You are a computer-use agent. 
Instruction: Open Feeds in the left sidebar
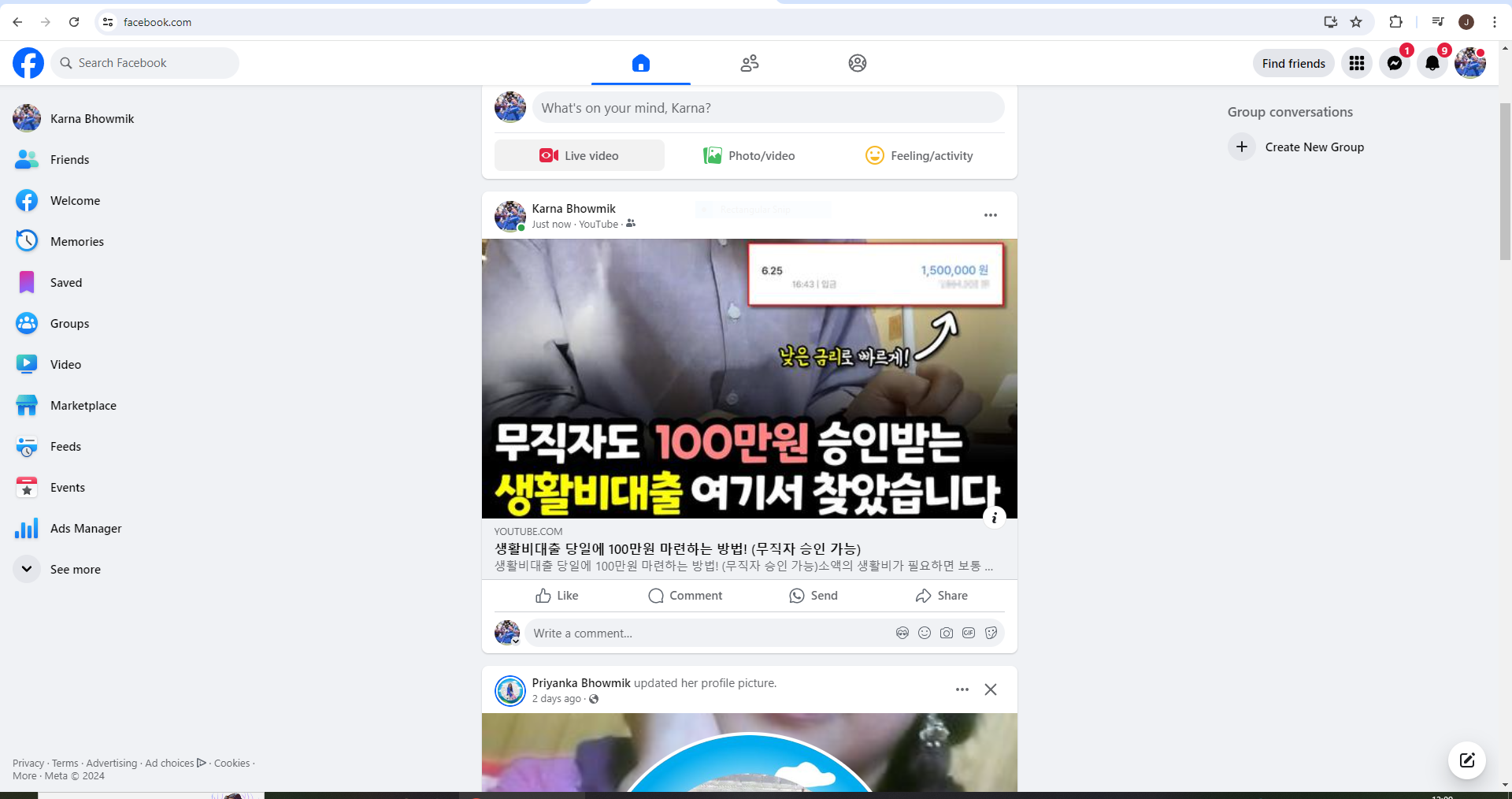point(65,446)
